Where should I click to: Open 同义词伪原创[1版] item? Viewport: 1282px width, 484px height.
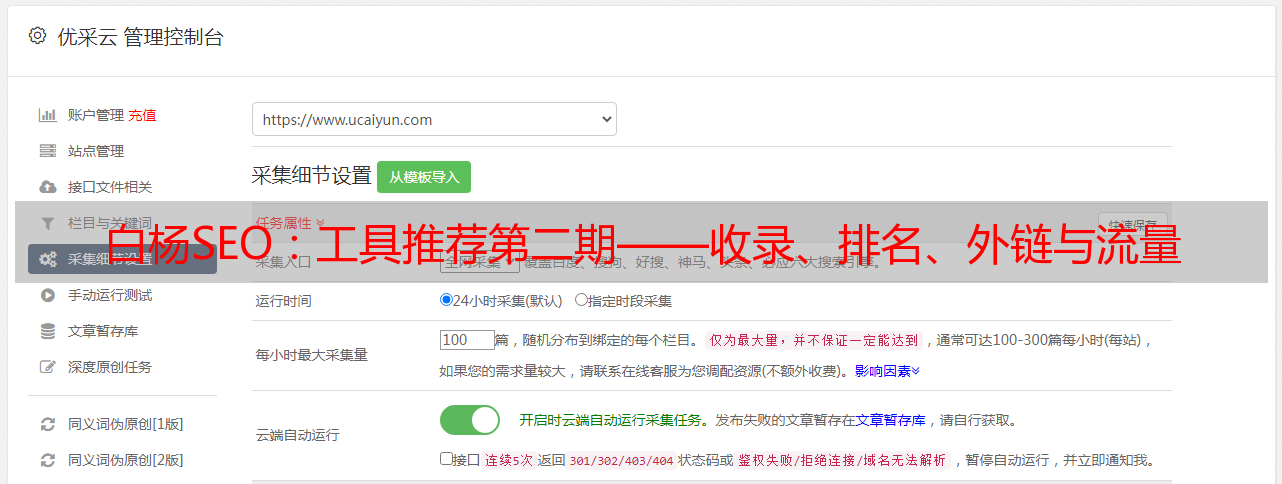point(125,424)
